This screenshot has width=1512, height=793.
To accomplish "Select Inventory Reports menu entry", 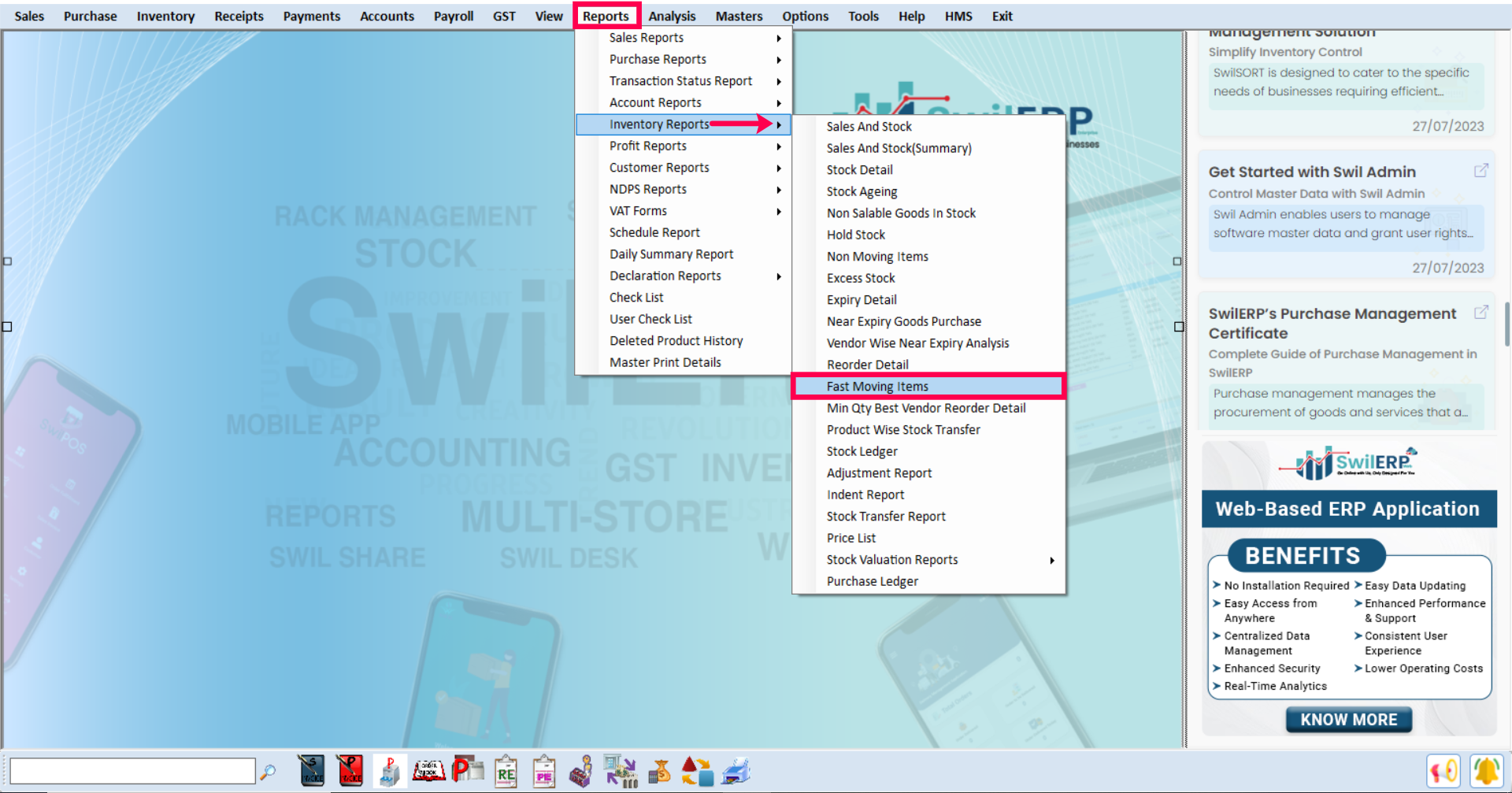I will [684, 124].
